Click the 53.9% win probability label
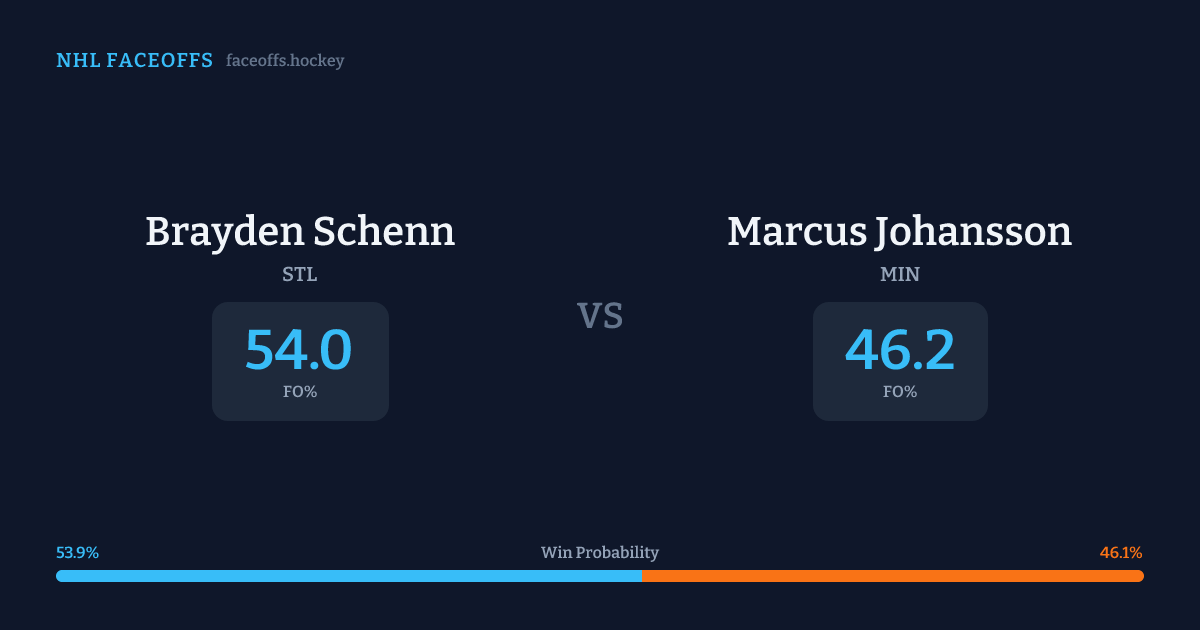1200x630 pixels. [x=77, y=553]
